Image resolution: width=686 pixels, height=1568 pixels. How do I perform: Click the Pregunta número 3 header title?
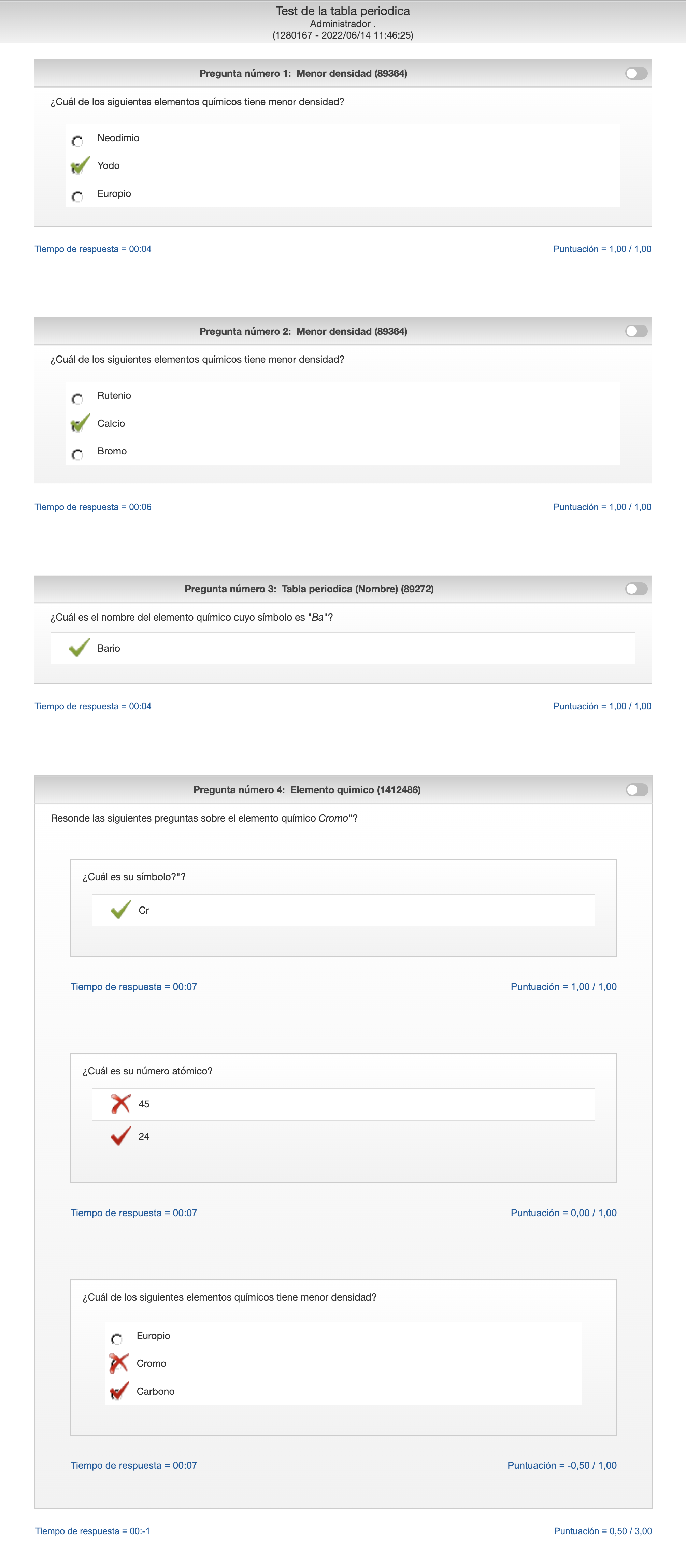point(309,589)
